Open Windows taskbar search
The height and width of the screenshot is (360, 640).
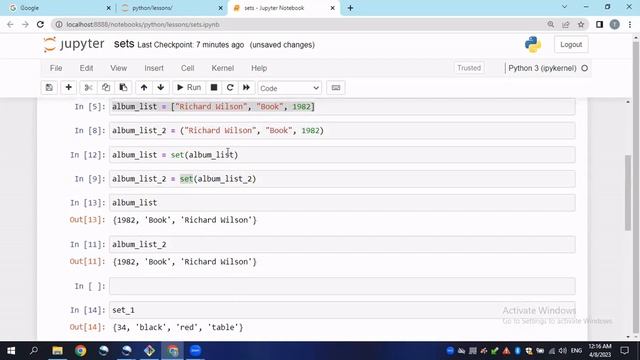[x=34, y=351]
